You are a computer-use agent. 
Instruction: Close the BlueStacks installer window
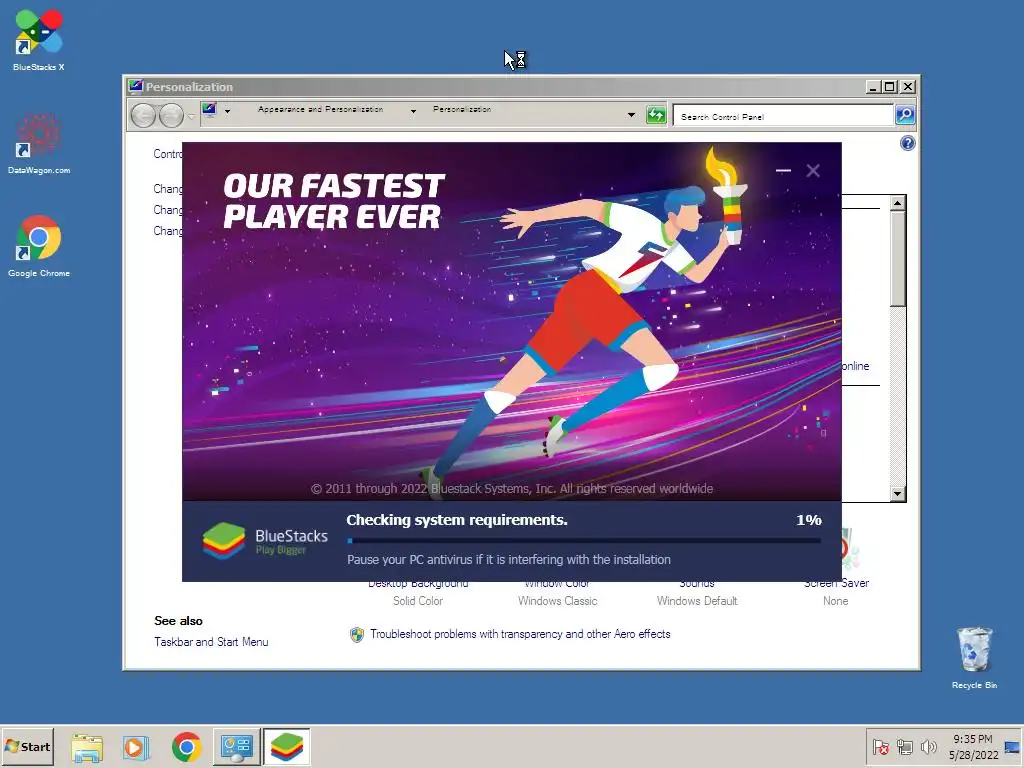812,170
